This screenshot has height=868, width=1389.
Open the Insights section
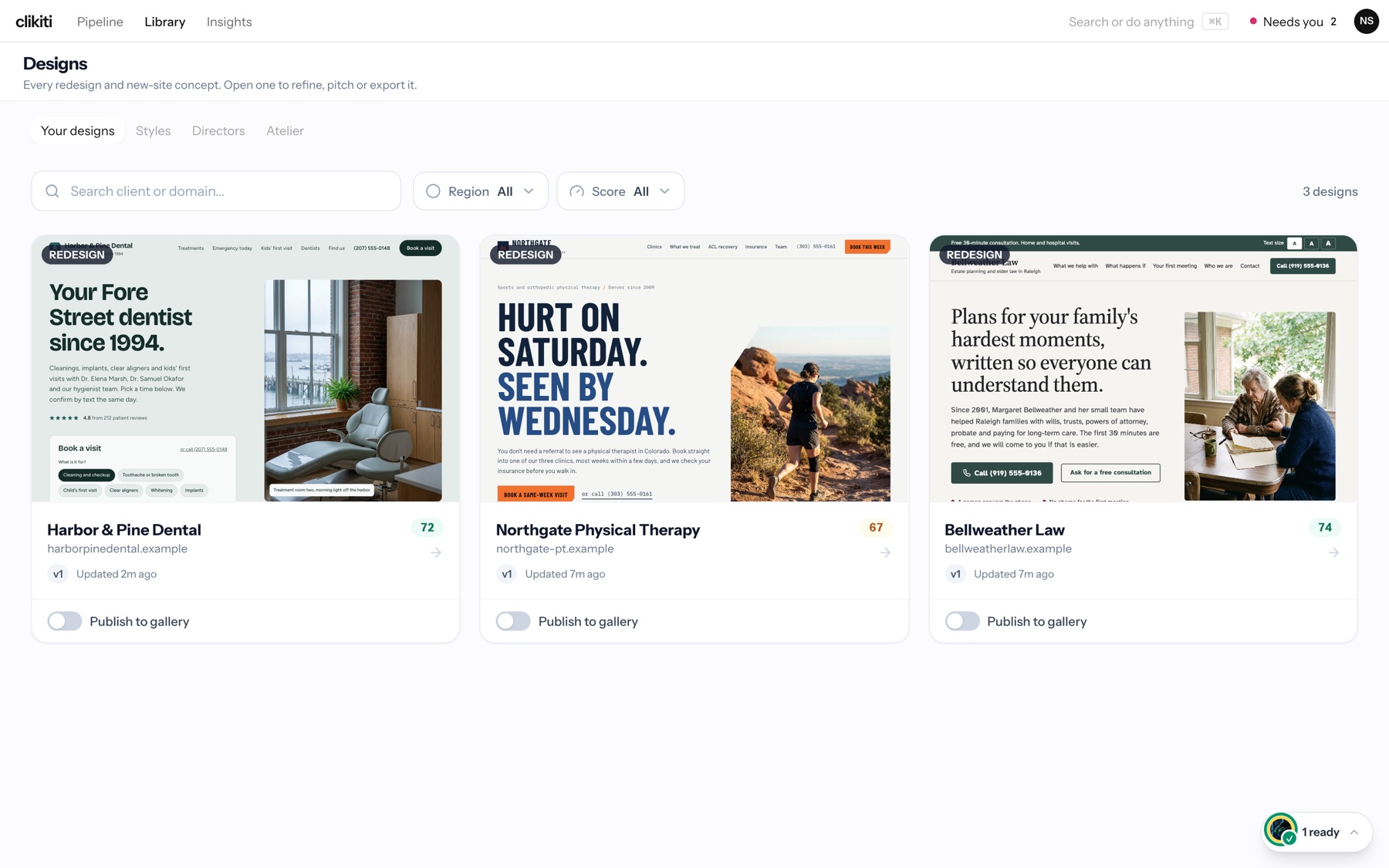(229, 22)
